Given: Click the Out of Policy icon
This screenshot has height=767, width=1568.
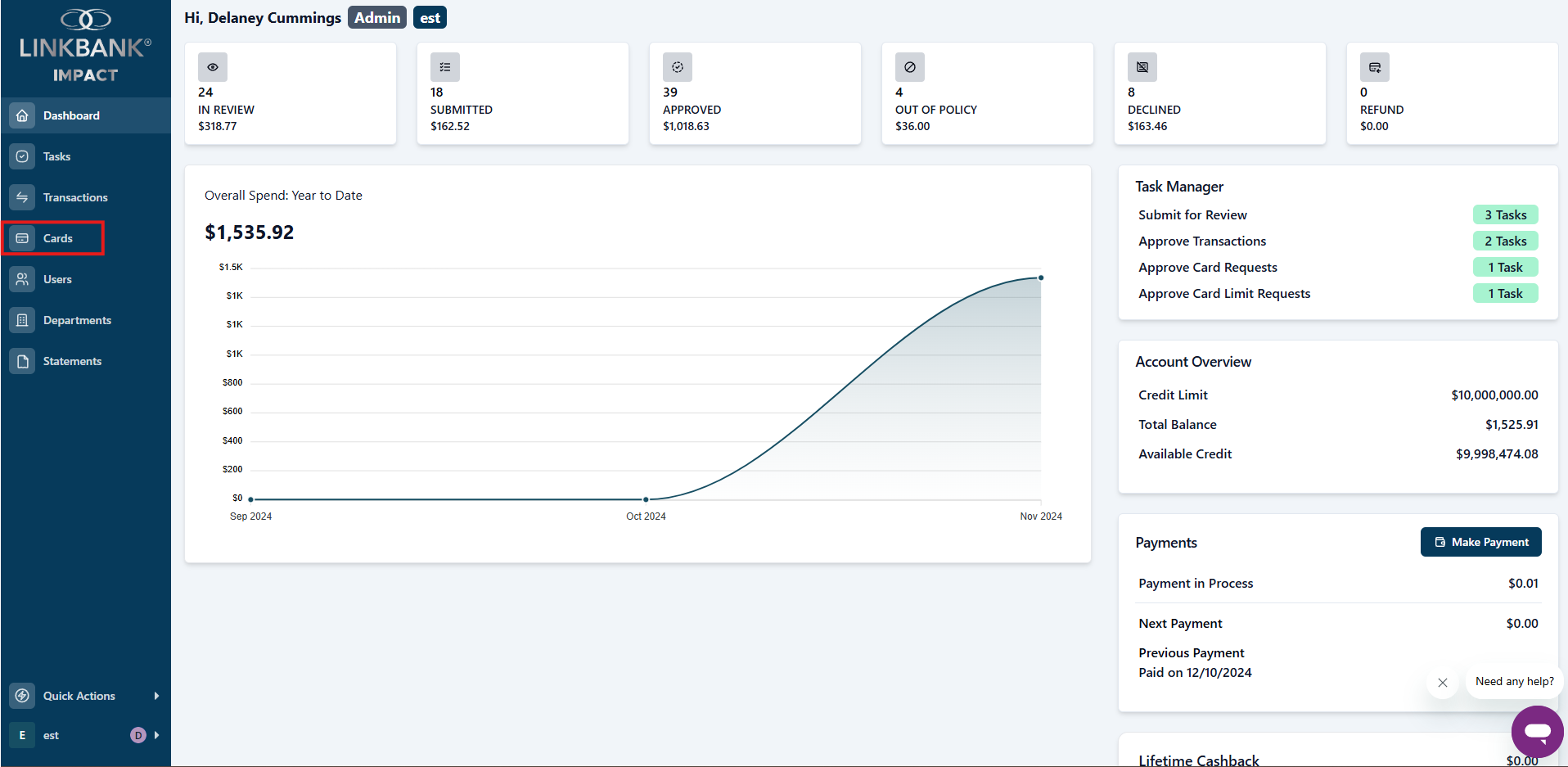Looking at the screenshot, I should [x=910, y=67].
